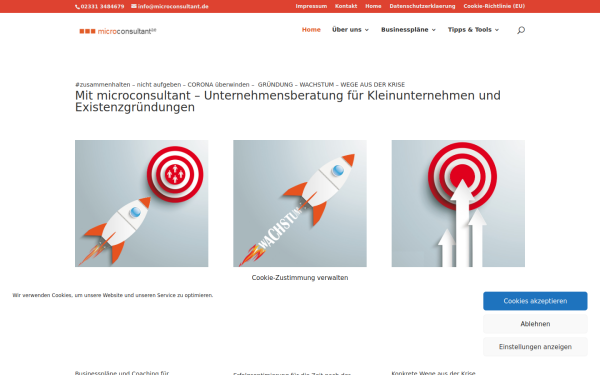Click the Wachstum rocket image

click(300, 203)
